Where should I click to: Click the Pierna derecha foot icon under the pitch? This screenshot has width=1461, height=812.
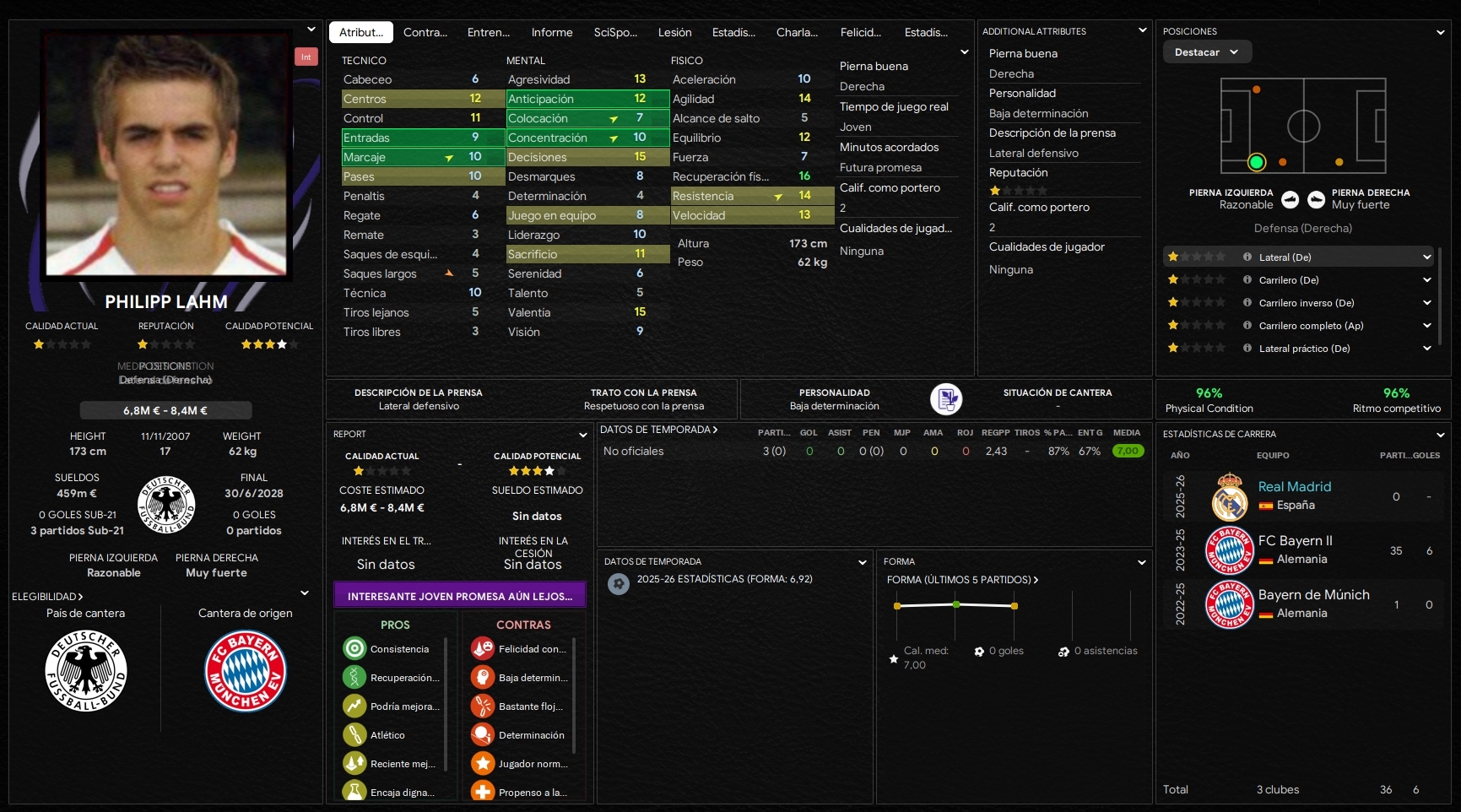(1316, 199)
